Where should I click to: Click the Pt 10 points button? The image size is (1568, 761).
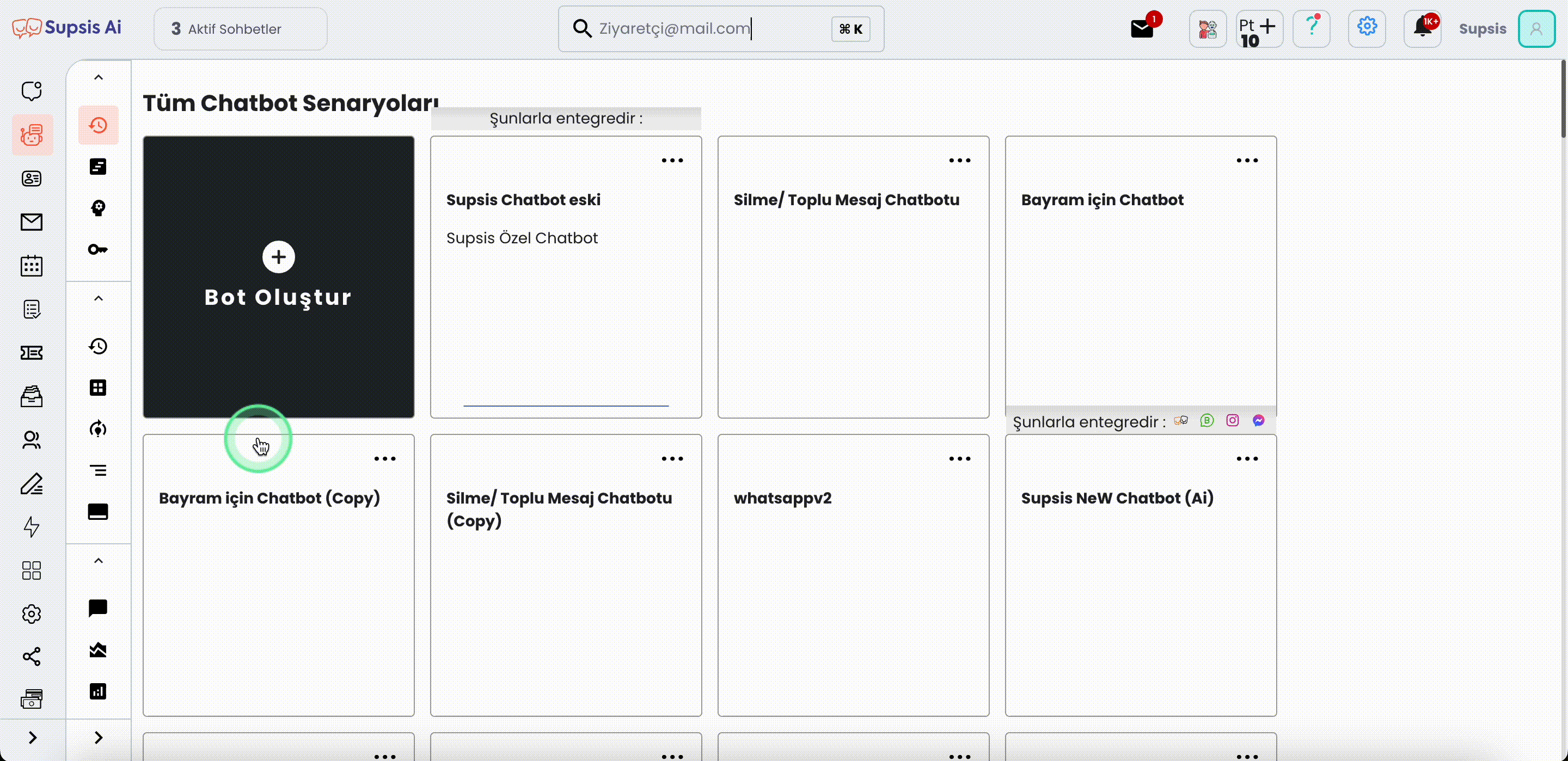[x=1258, y=29]
